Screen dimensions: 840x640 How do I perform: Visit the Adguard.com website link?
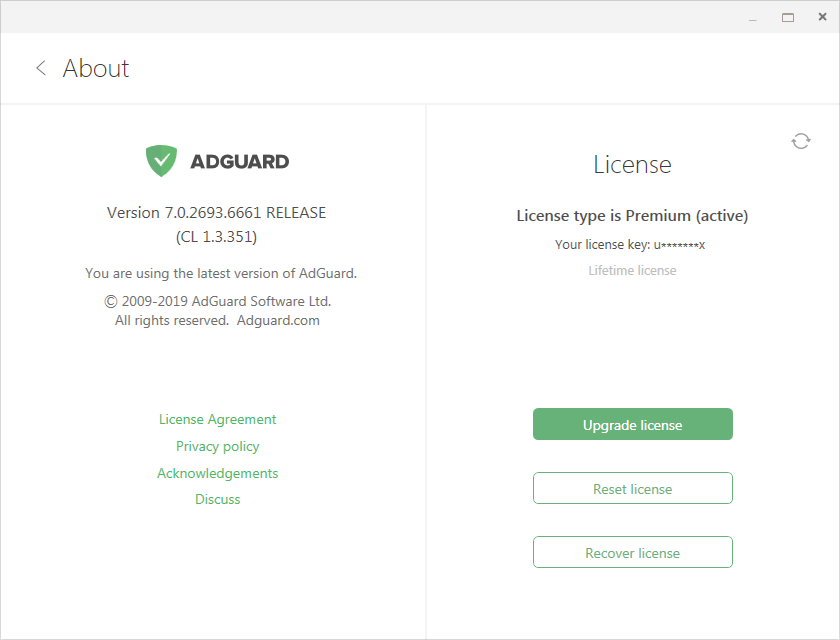[x=278, y=320]
